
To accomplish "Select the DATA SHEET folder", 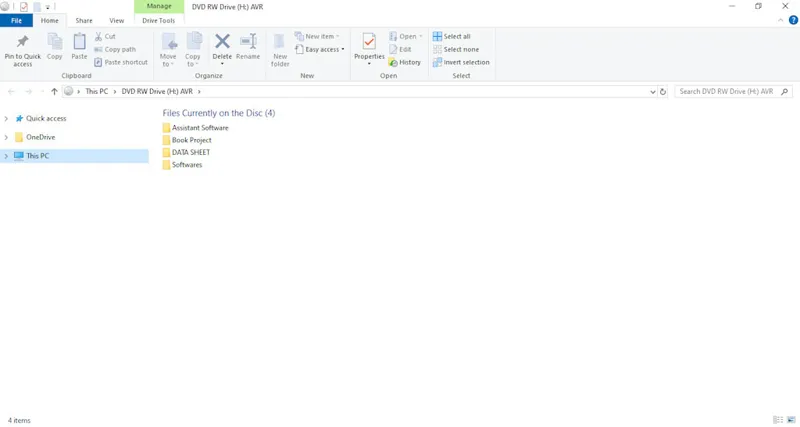I will (x=186, y=152).
